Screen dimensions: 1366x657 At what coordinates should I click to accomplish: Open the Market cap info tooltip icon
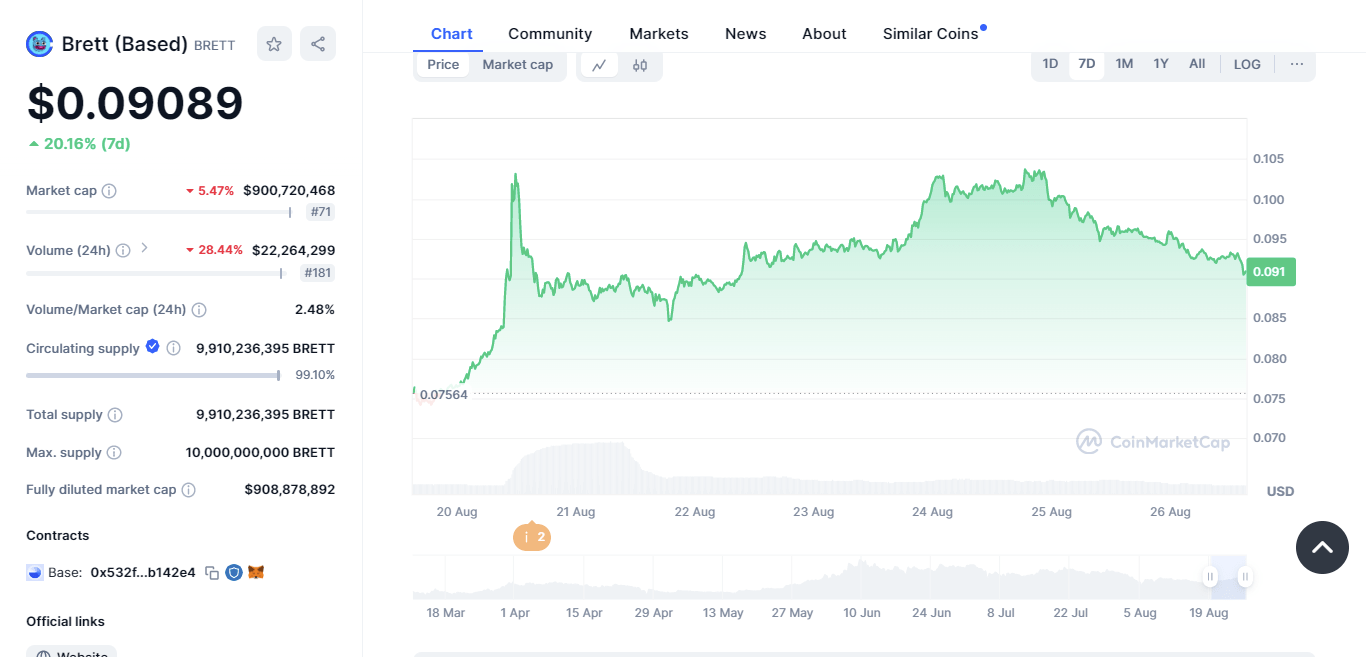tap(109, 191)
